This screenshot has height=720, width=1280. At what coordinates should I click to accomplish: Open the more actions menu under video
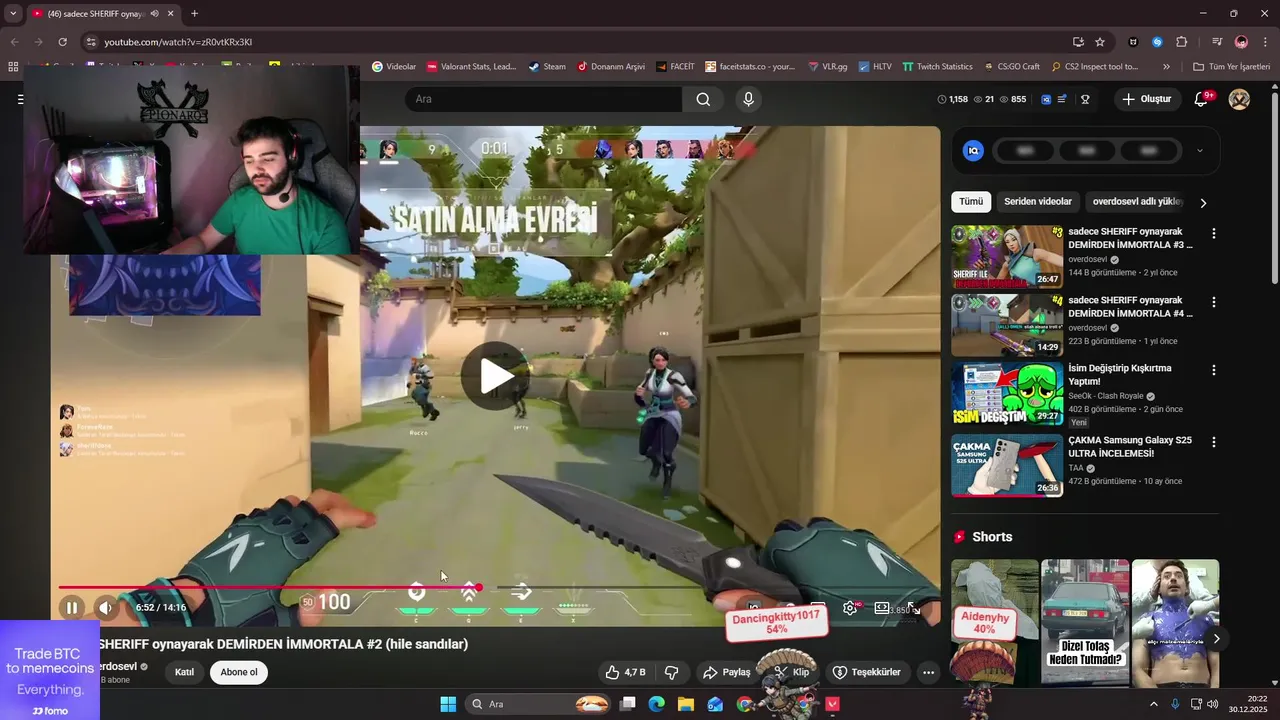click(928, 672)
